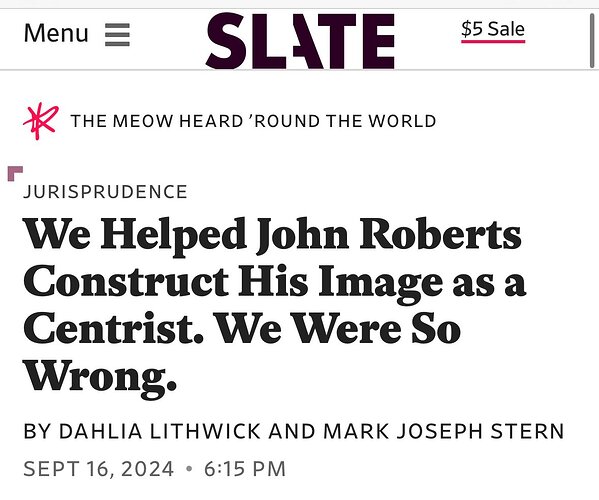Click the word BY before author names
Viewport: 599px width, 500px height.
tap(37, 431)
